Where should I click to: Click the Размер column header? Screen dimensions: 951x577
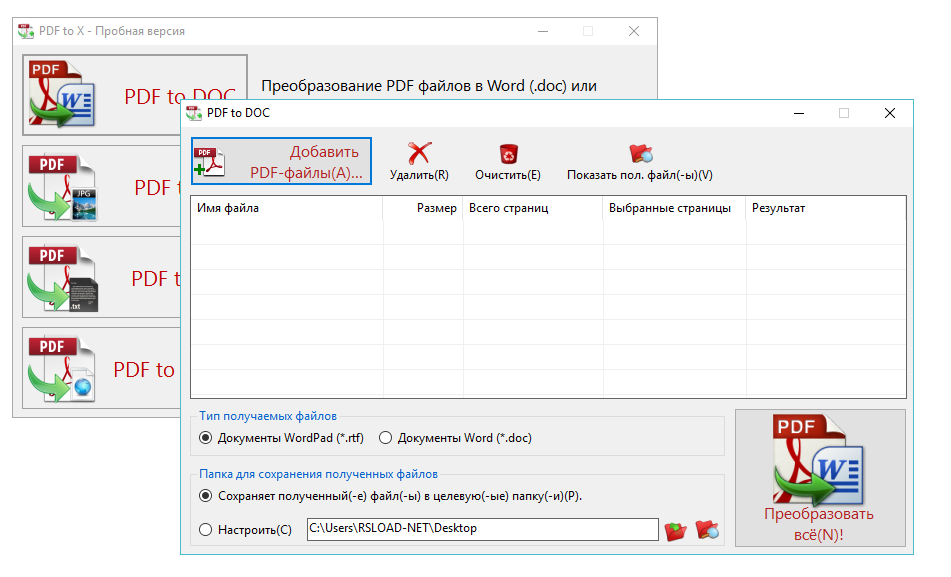[423, 208]
